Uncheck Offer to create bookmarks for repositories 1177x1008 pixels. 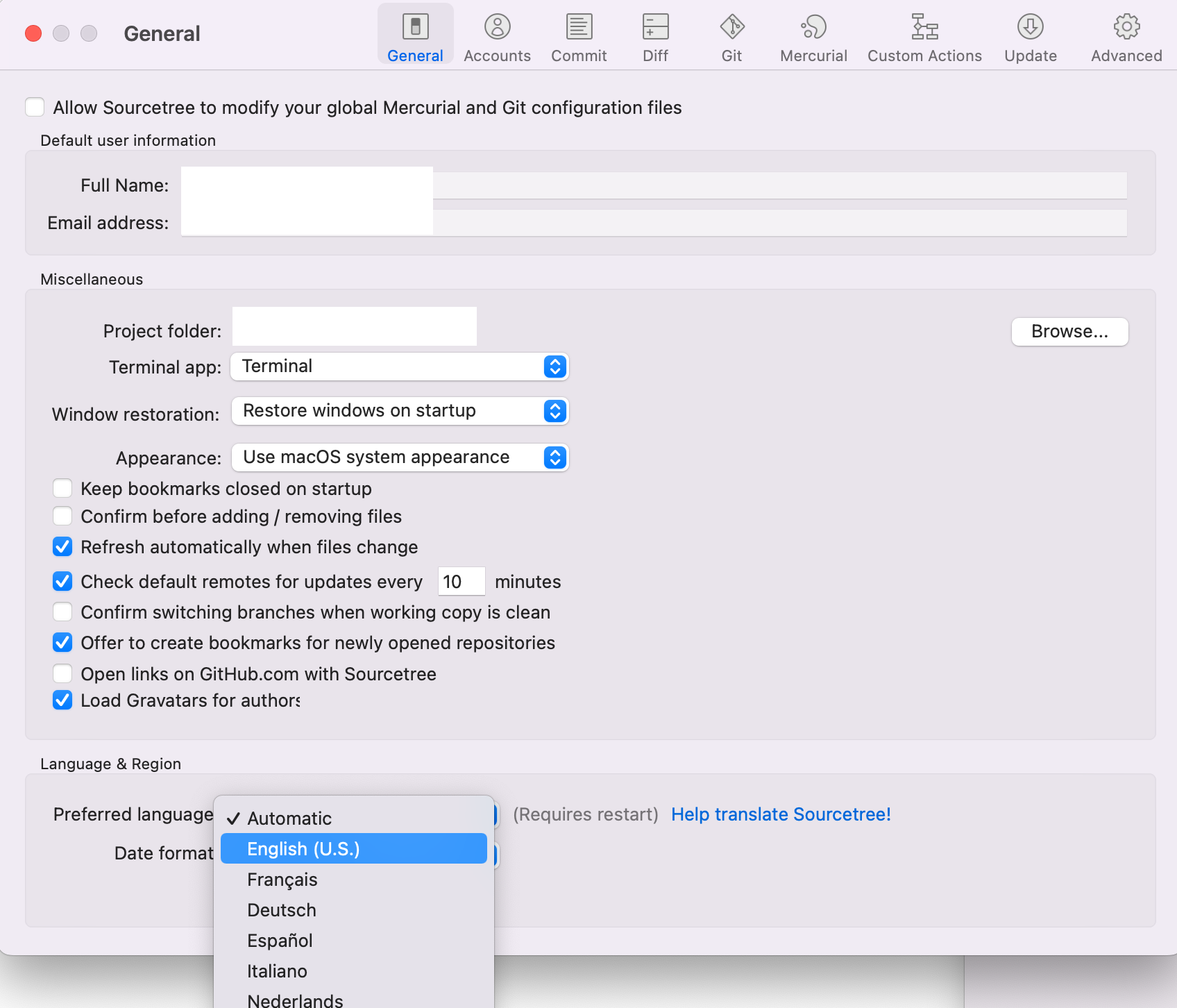pyautogui.click(x=62, y=642)
